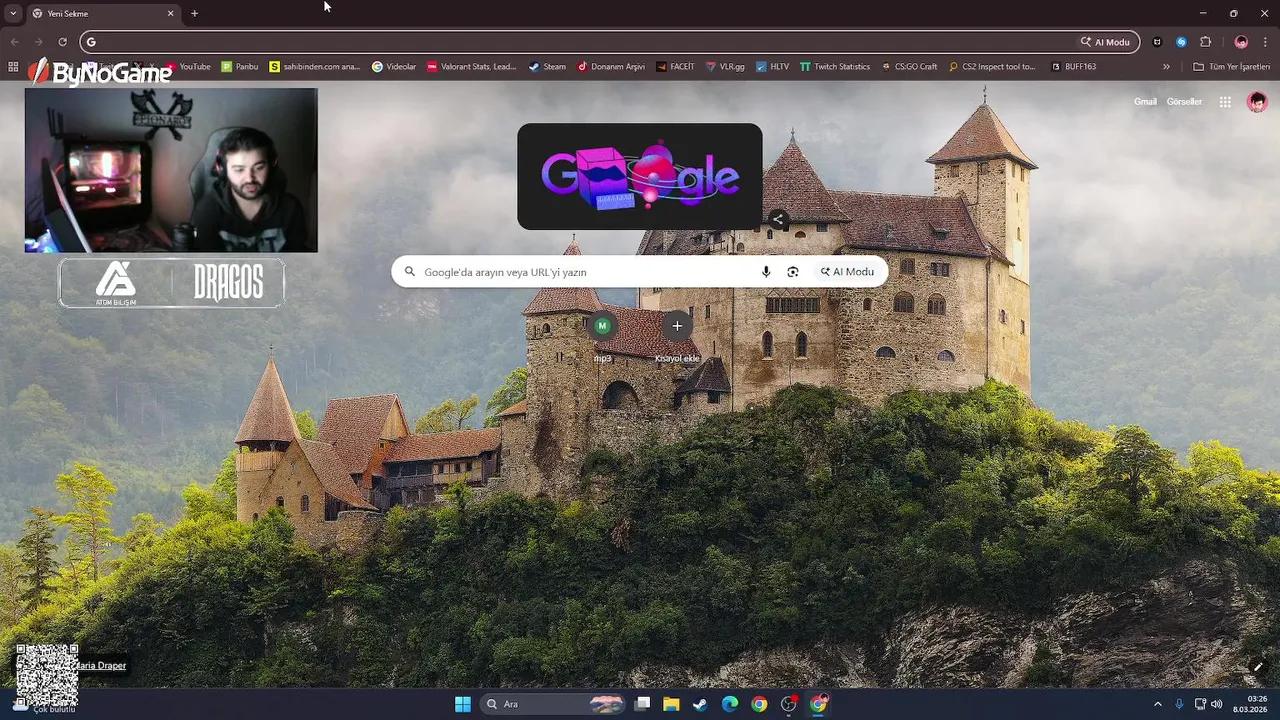The width and height of the screenshot is (1280, 720).
Task: Open OBS Studio from the taskbar
Action: point(789,704)
